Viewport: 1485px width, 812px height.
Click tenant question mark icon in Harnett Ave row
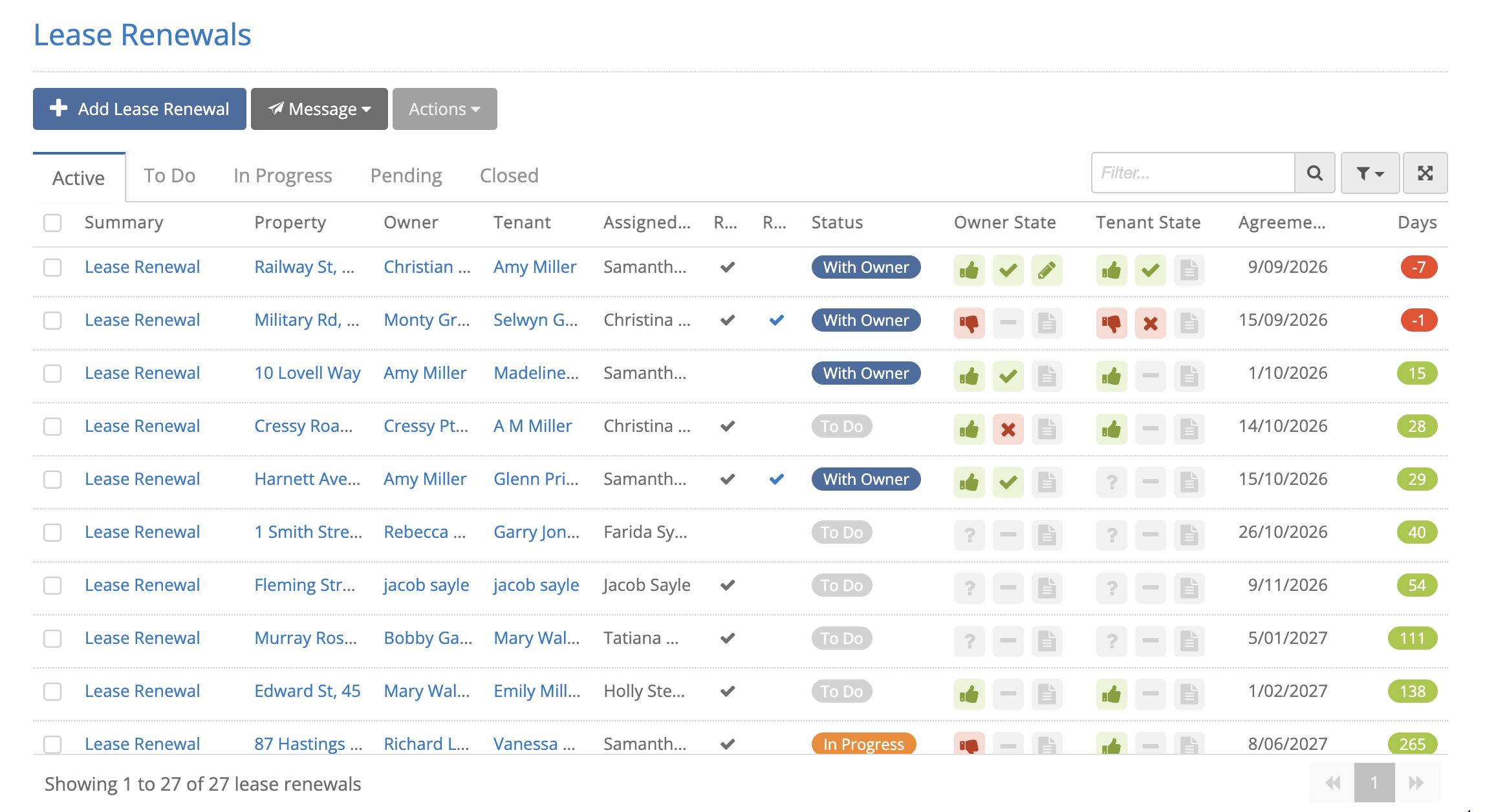click(1111, 482)
